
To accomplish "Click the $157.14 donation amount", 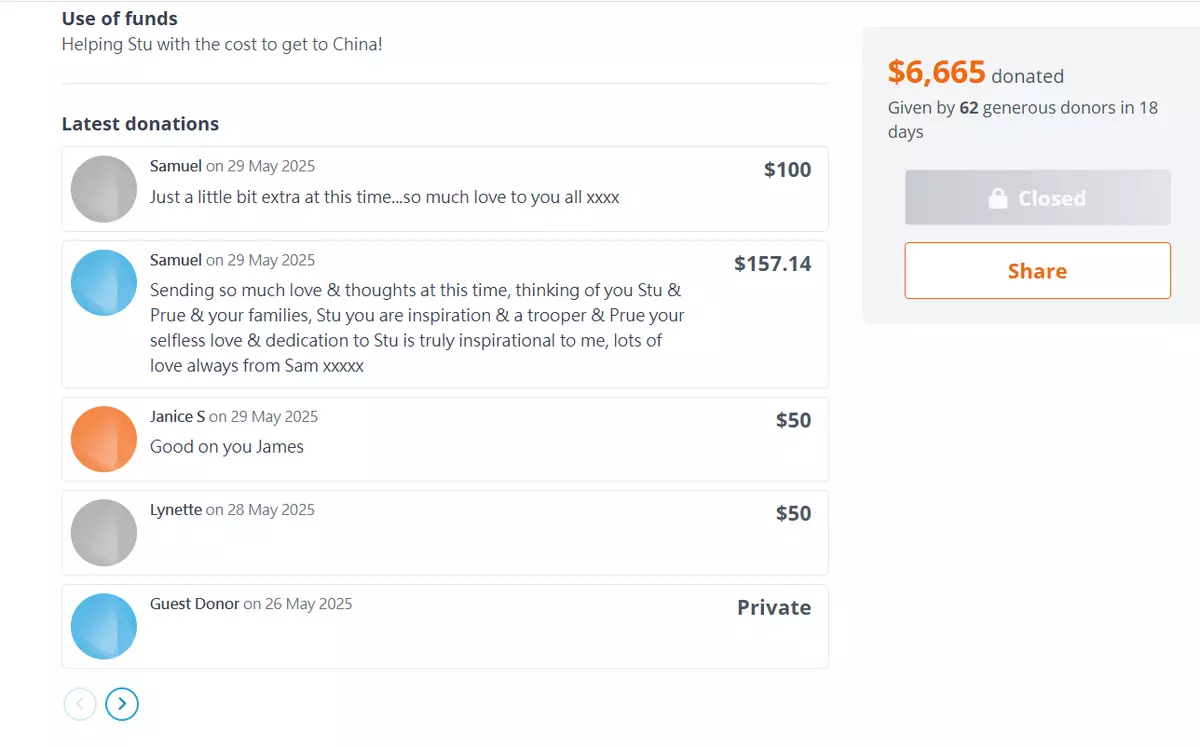I will 772,264.
